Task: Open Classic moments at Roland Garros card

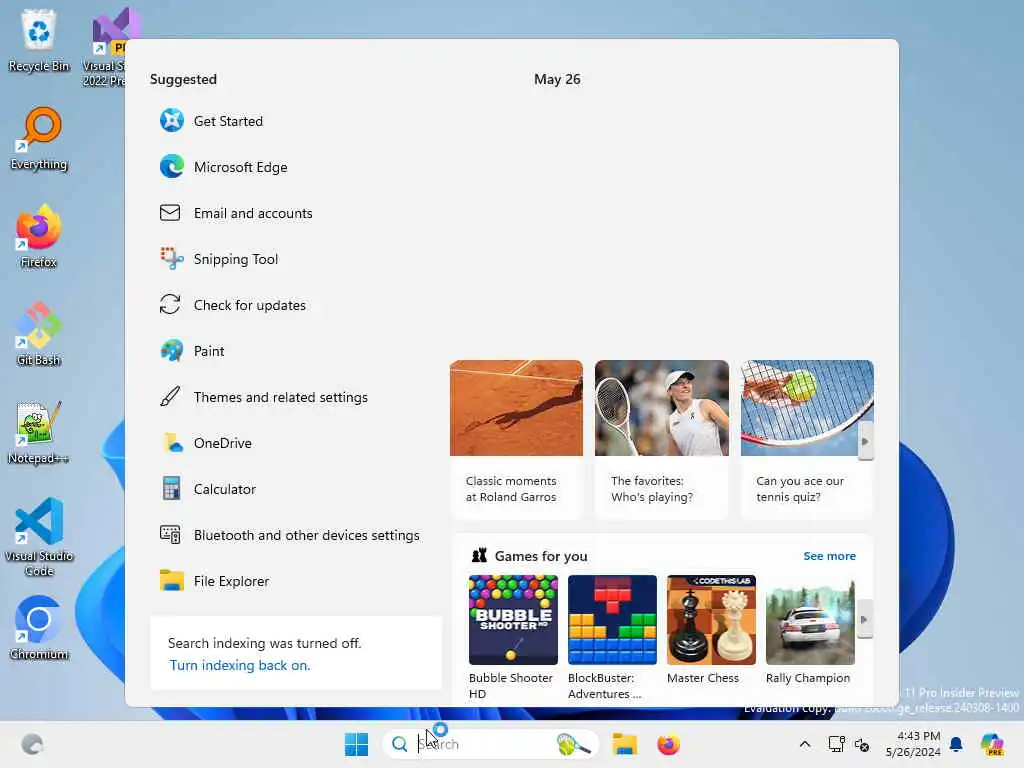Action: (516, 439)
